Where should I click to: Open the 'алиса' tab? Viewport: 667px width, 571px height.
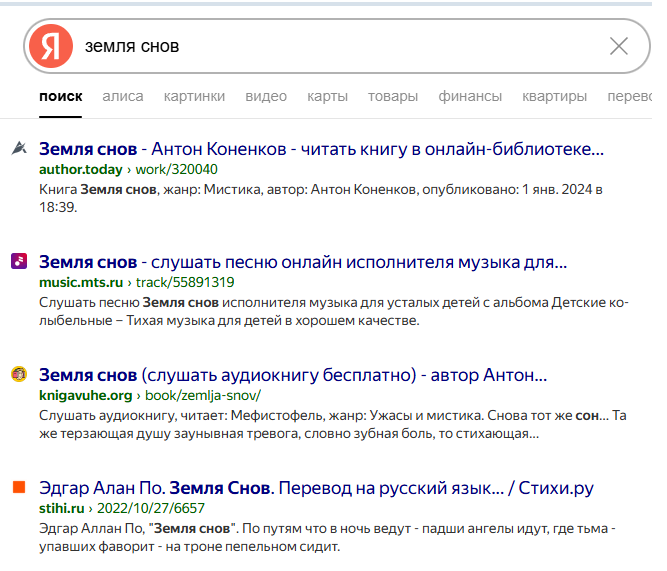pos(123,96)
